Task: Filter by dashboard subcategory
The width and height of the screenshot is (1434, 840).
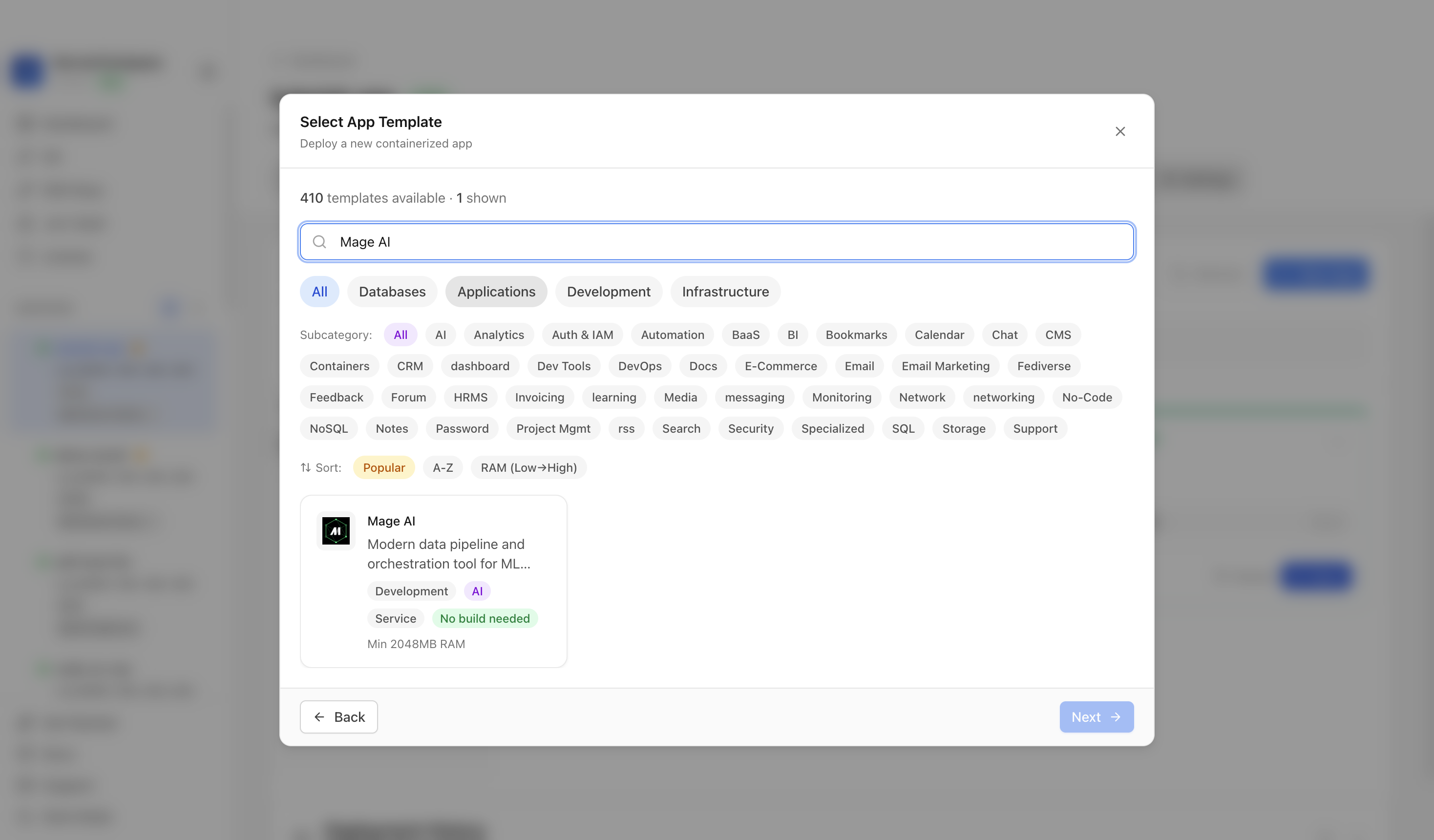Action: (x=480, y=366)
